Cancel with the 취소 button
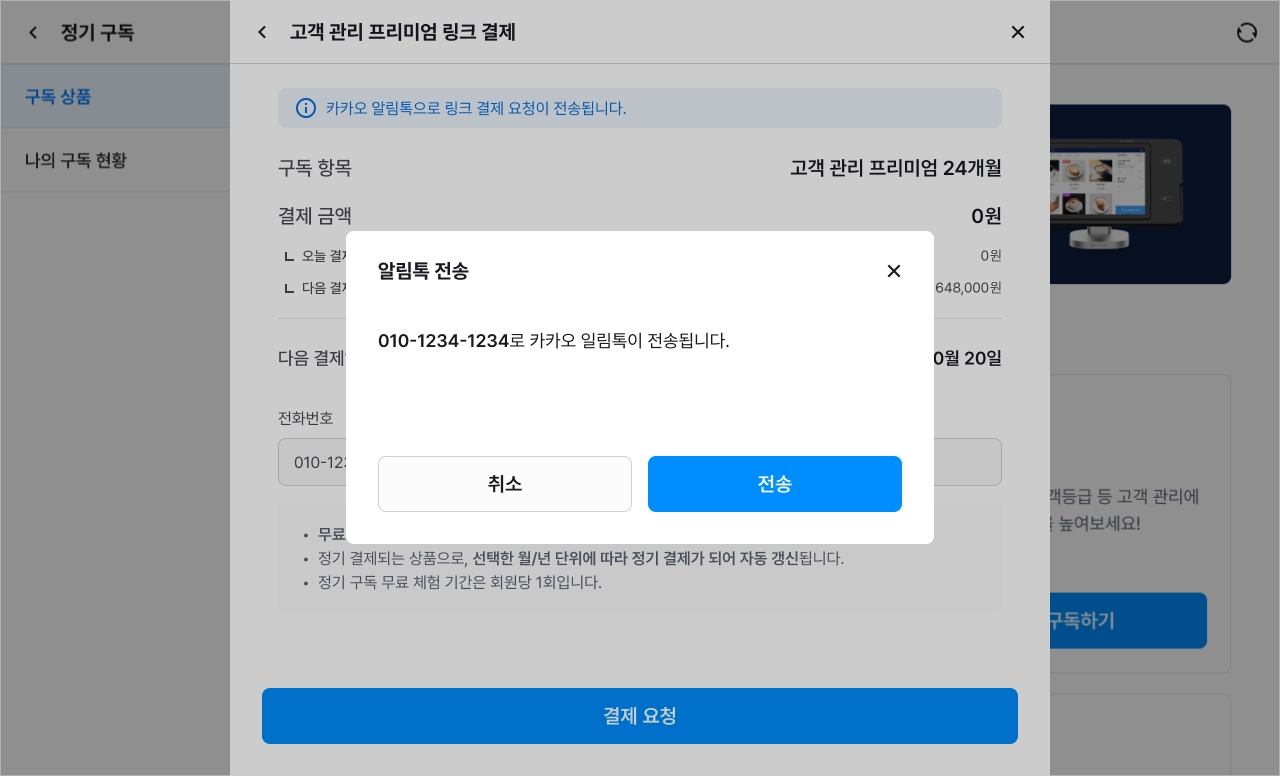The height and width of the screenshot is (776, 1280). click(505, 484)
